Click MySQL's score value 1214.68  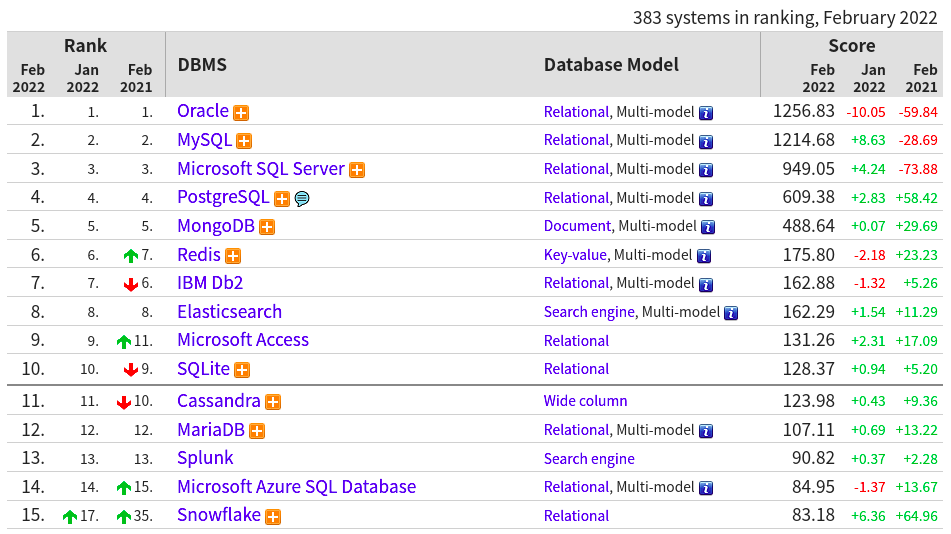(x=804, y=140)
